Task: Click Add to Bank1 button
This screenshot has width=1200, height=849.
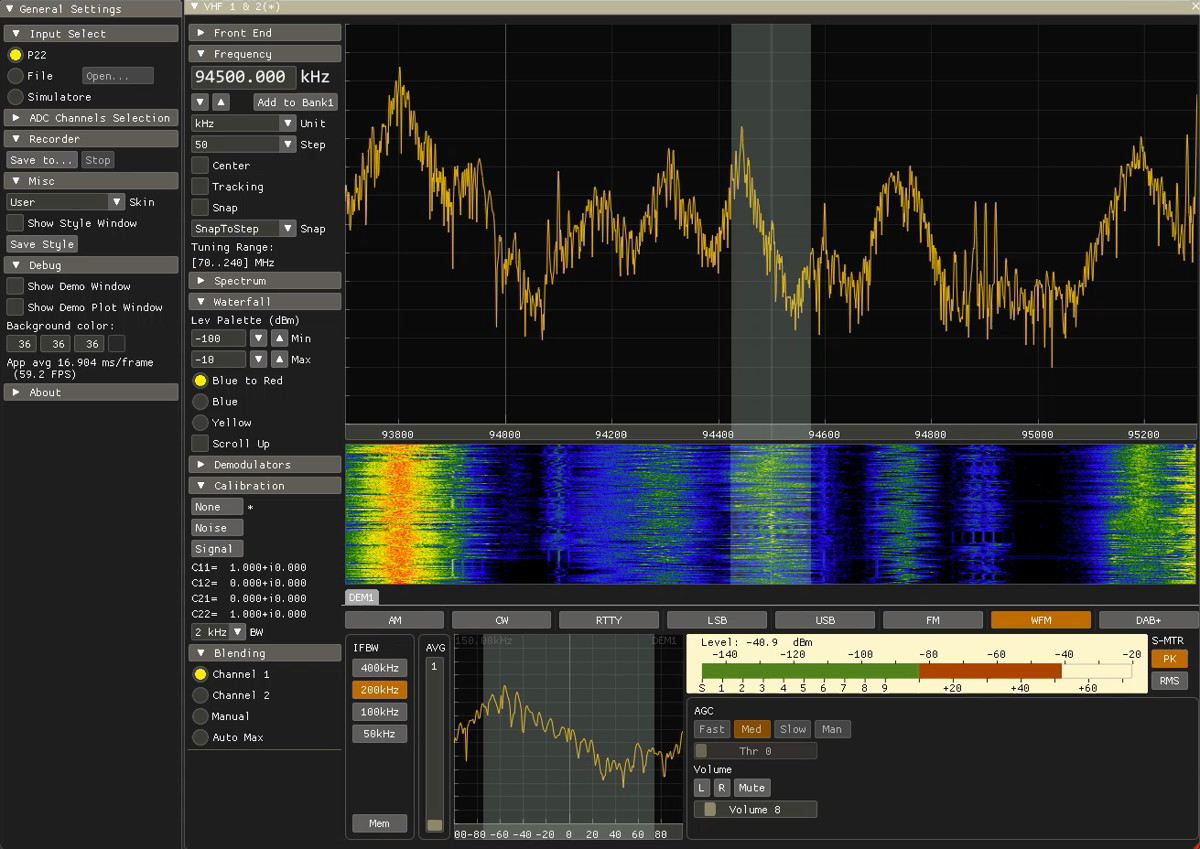Action: (296, 102)
